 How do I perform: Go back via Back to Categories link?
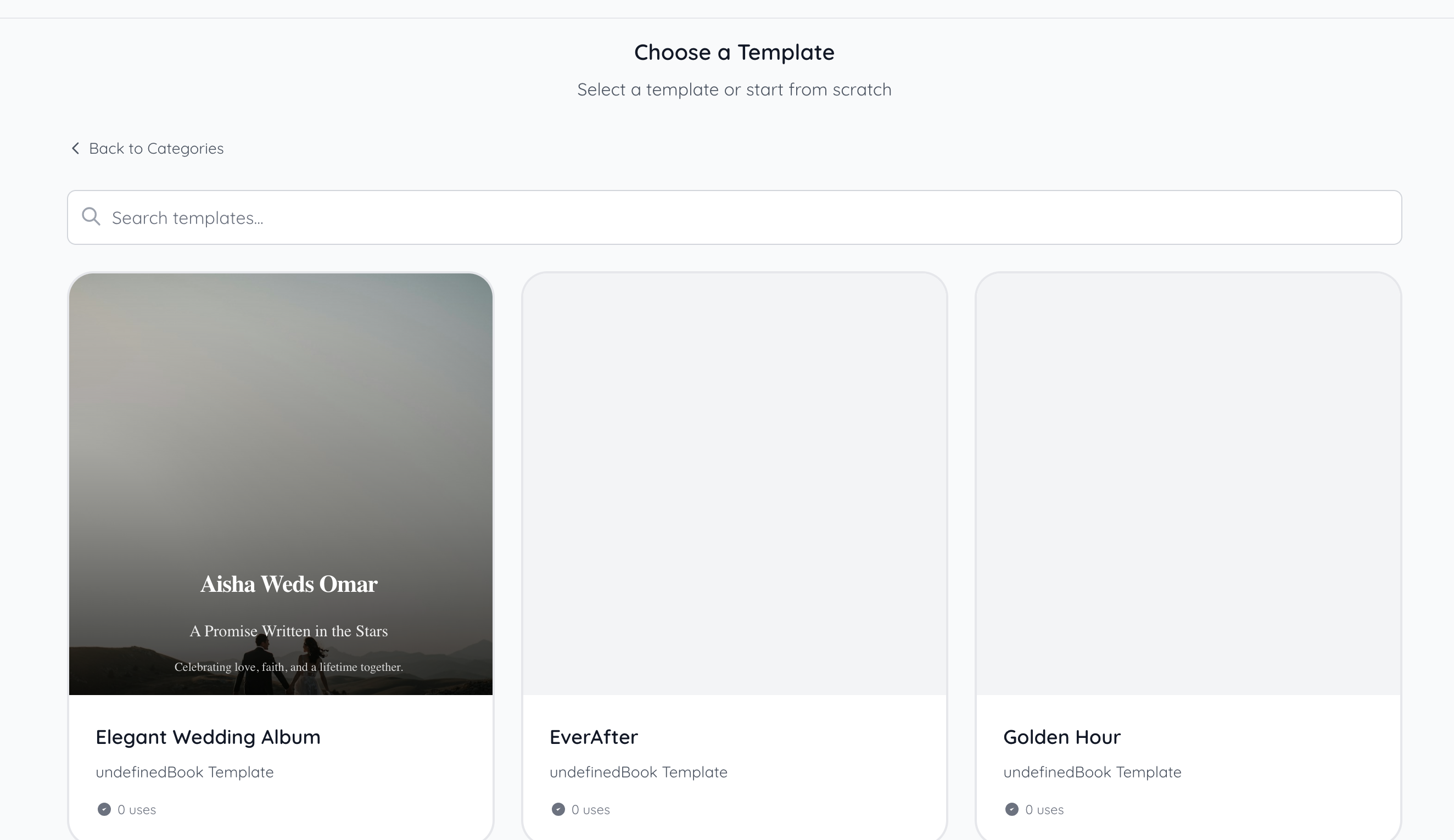tap(147, 148)
